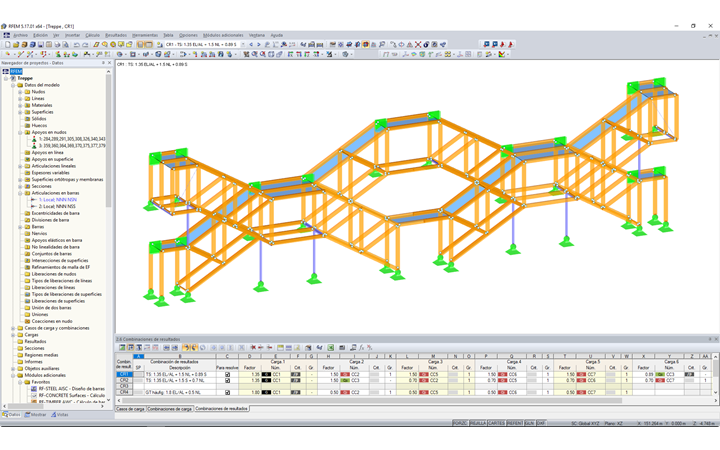
Task: Toggle FORZC in the status bar
Action: (460, 423)
